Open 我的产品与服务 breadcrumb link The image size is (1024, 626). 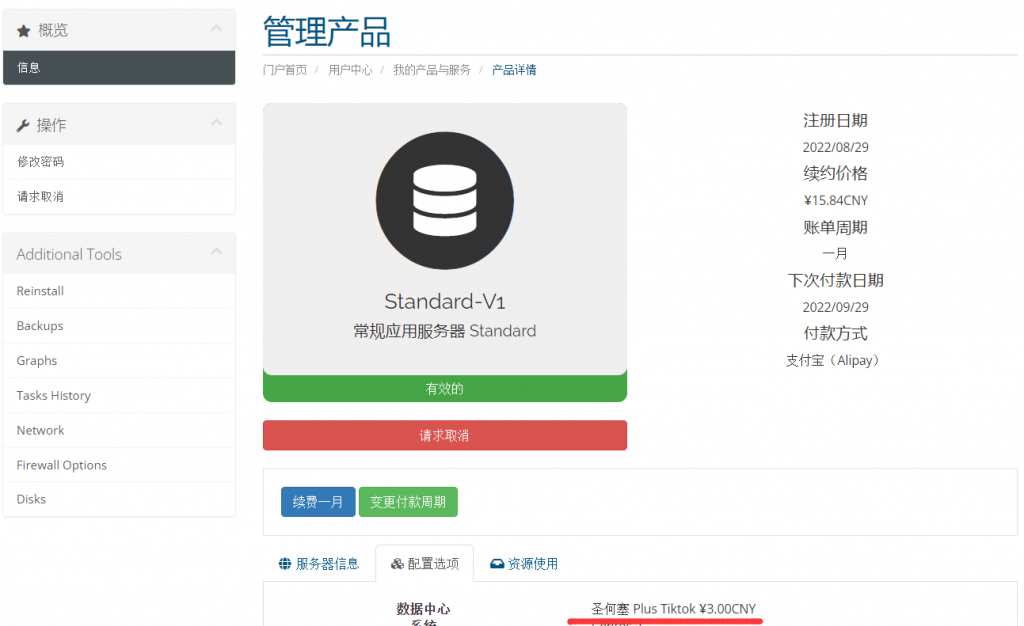point(431,70)
